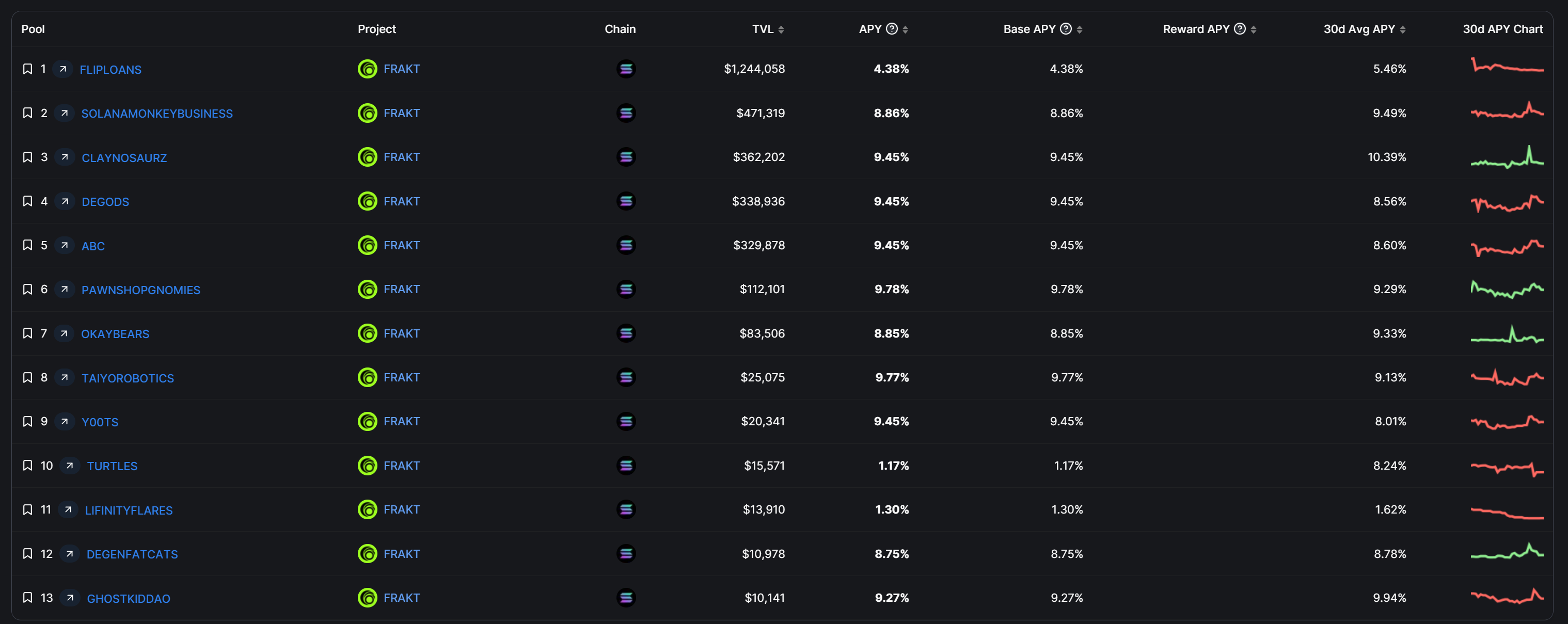
Task: Open external link arrow for FLIPLOANS
Action: 62,69
